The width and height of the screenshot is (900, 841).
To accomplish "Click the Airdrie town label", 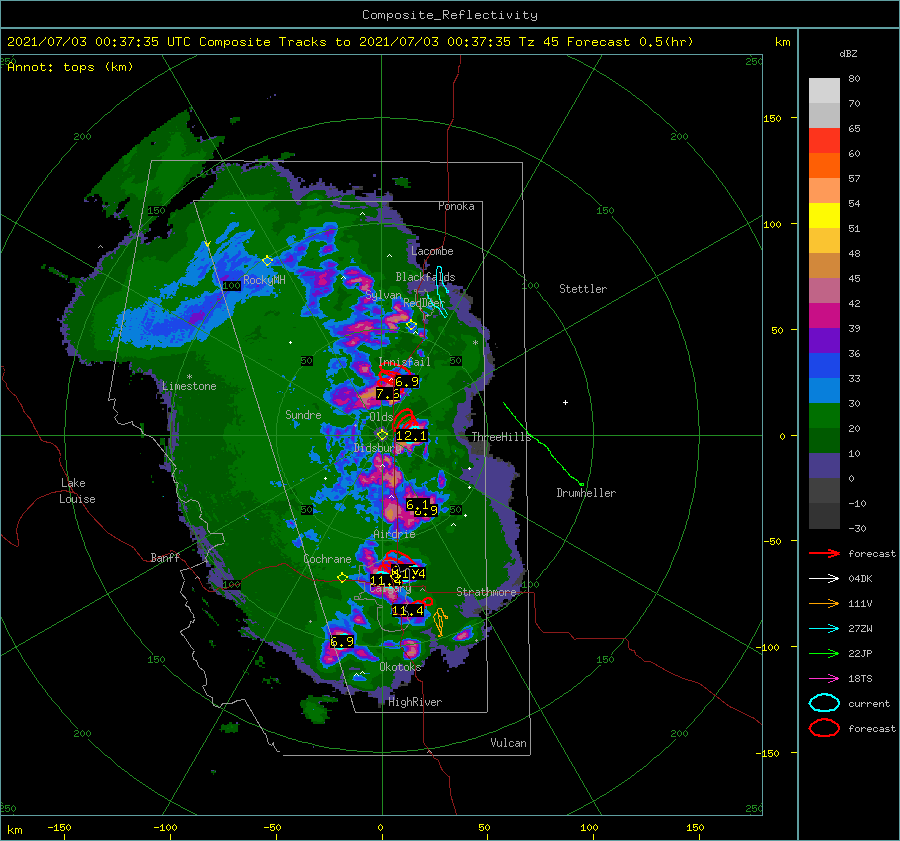I will [394, 534].
